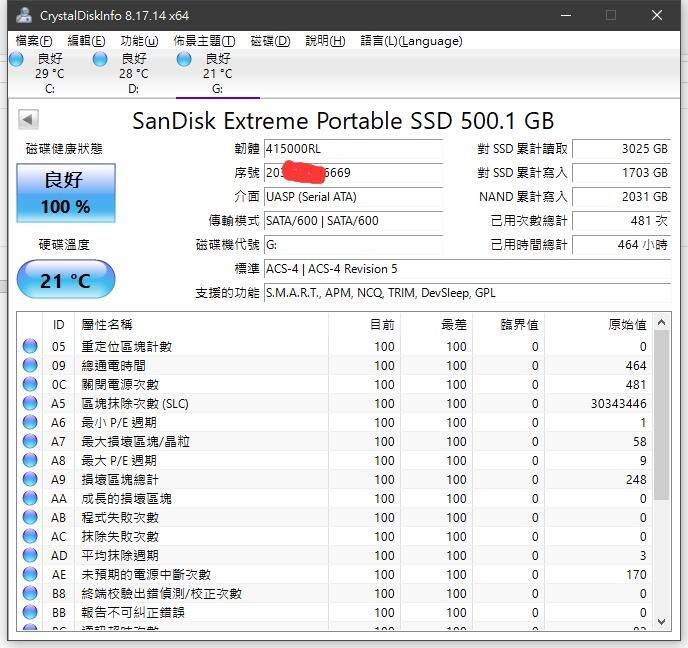Click the 21 °C temperature button
The height and width of the screenshot is (648, 688).
pos(66,279)
